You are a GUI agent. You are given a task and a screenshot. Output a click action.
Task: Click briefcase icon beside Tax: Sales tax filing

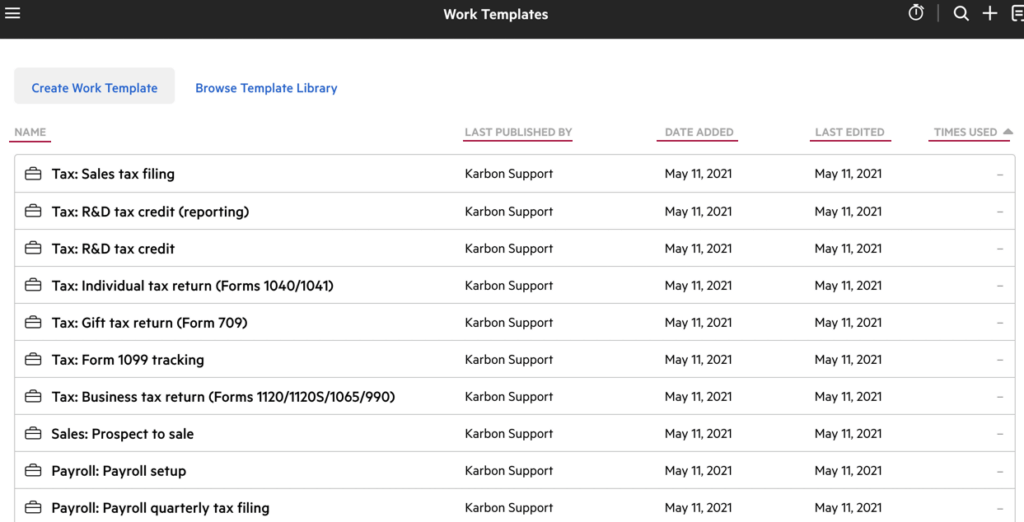tap(33, 174)
